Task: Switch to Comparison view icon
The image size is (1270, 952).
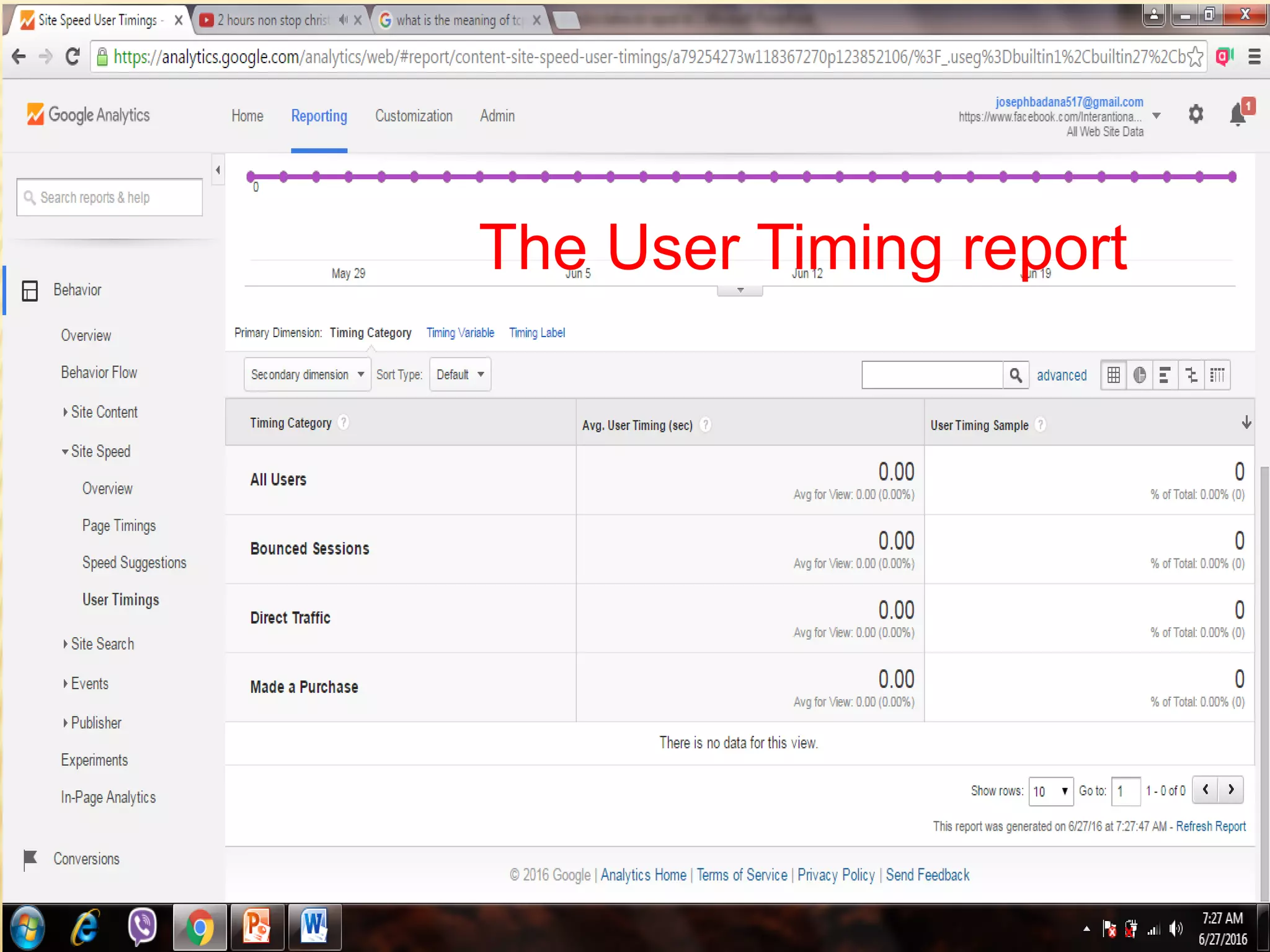Action: [1191, 375]
